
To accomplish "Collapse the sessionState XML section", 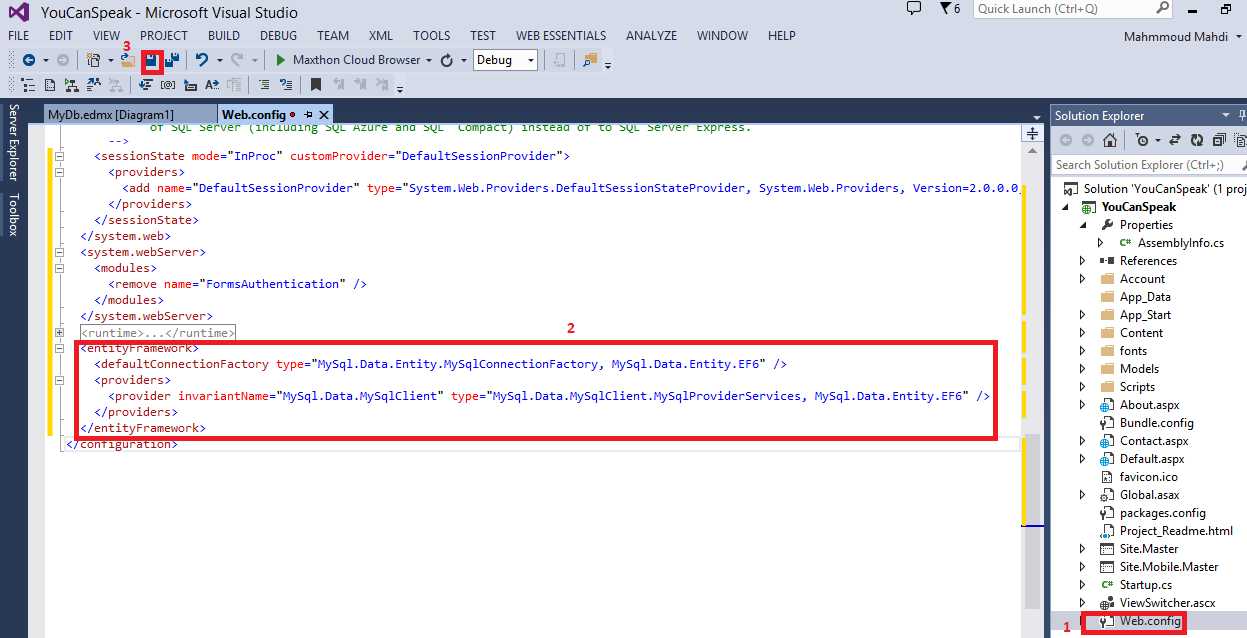I will (60, 156).
